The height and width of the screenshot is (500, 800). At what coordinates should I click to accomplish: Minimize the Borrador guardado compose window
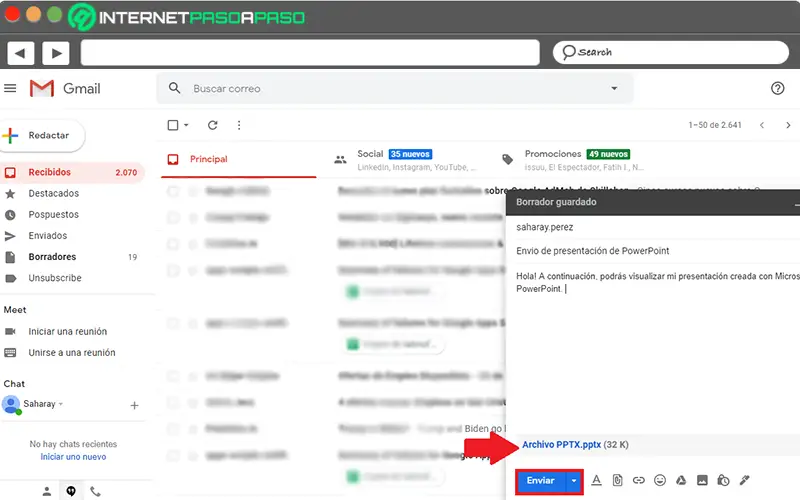796,205
